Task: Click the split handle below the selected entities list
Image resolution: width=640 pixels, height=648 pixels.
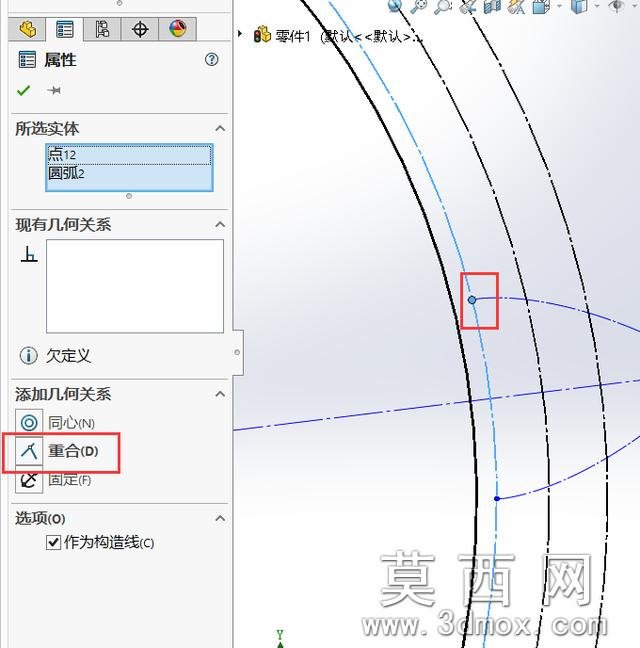Action: (x=129, y=196)
